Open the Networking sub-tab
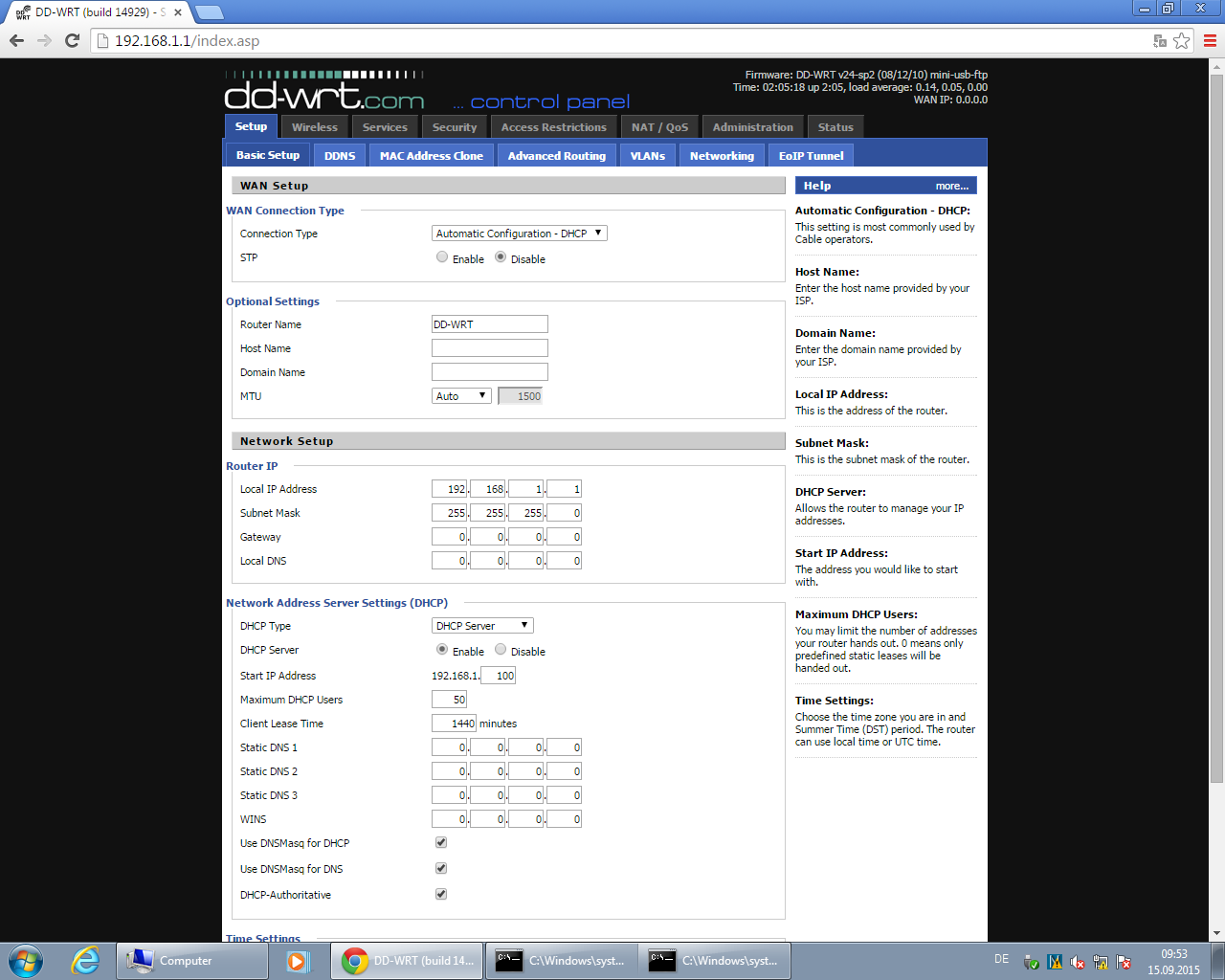Screen dimensions: 1225x980 [723, 156]
